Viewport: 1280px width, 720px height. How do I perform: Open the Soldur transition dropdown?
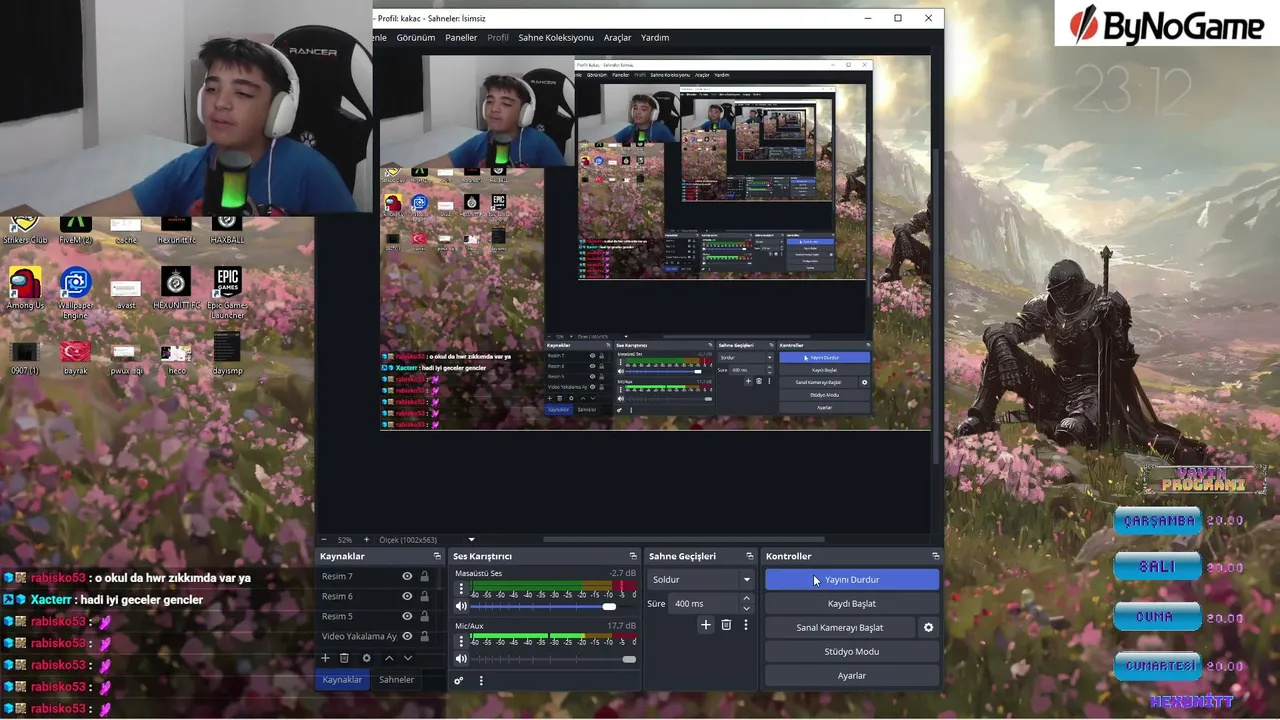[x=701, y=580]
